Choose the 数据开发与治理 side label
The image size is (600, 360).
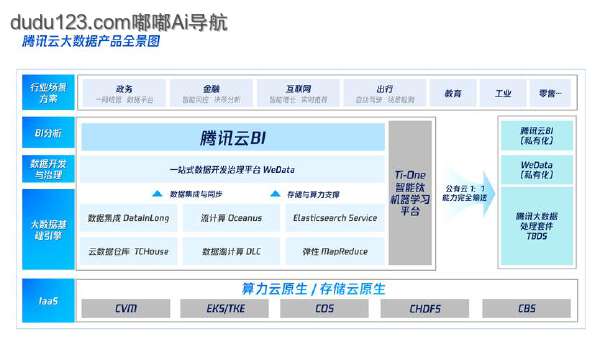pos(48,169)
